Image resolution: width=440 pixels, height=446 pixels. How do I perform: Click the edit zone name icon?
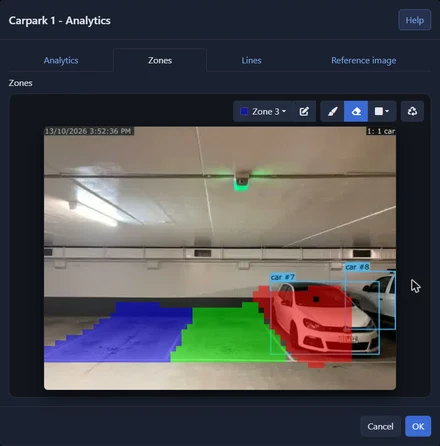click(x=304, y=111)
